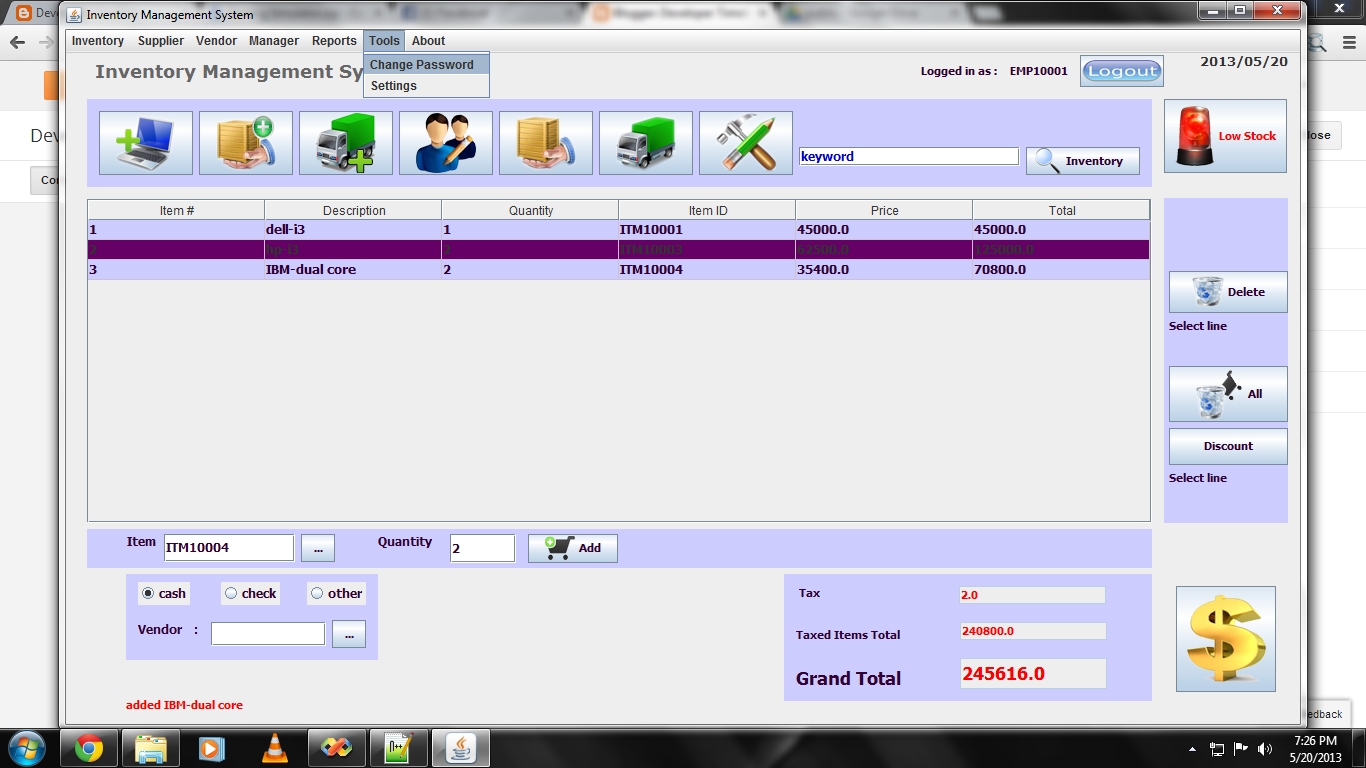Click the Tools menu

coord(384,41)
